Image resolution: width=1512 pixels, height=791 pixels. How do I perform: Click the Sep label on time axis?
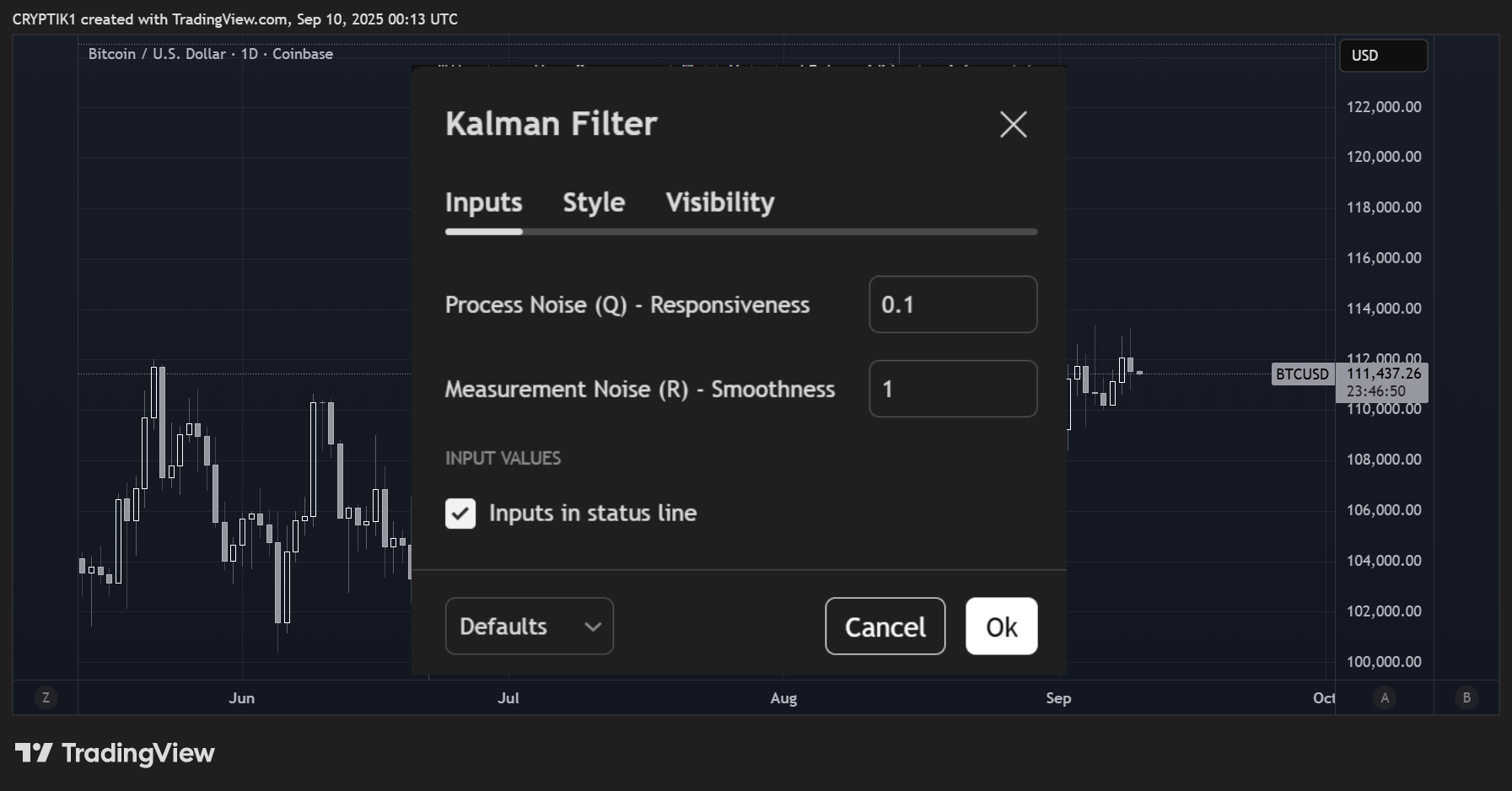click(x=1058, y=698)
